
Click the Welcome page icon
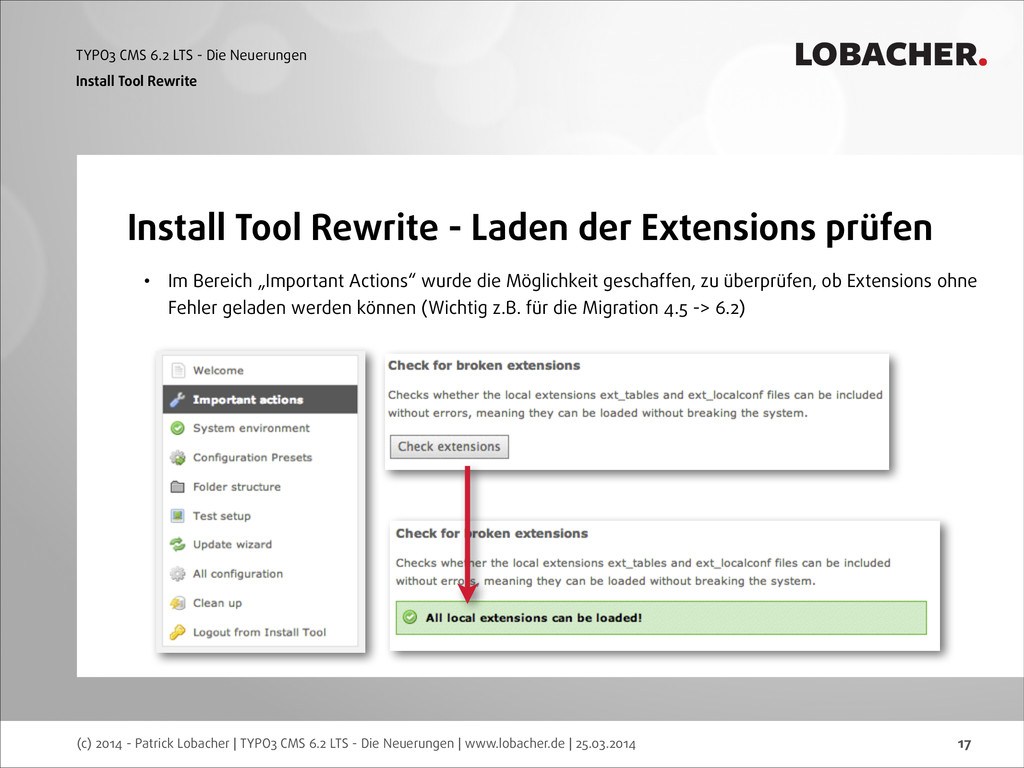click(178, 370)
